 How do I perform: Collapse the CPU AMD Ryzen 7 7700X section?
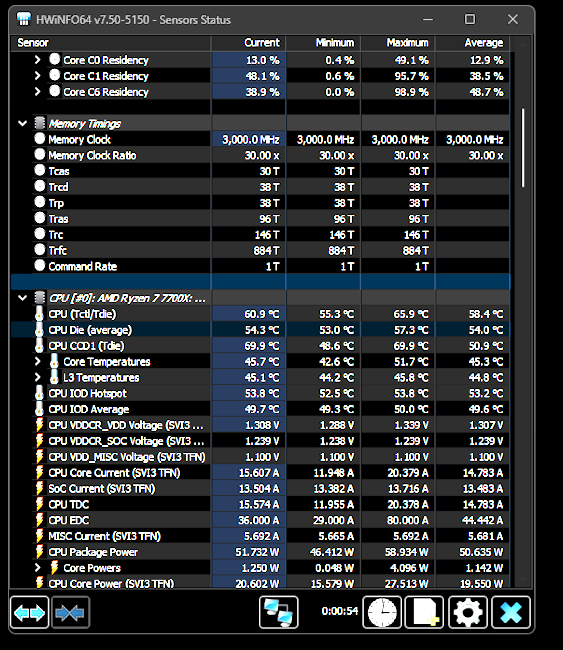pos(23,298)
